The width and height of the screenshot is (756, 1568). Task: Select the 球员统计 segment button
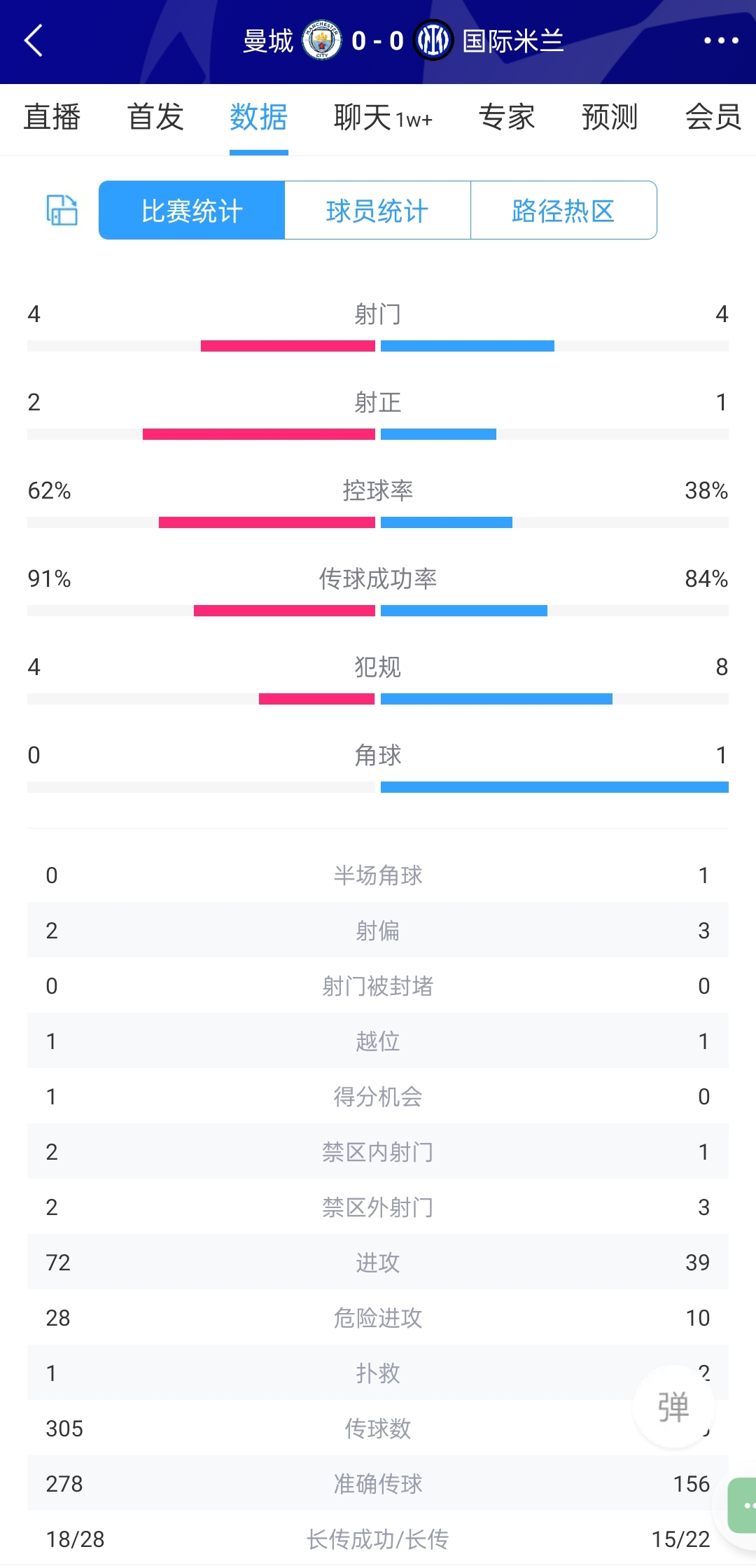[x=377, y=210]
